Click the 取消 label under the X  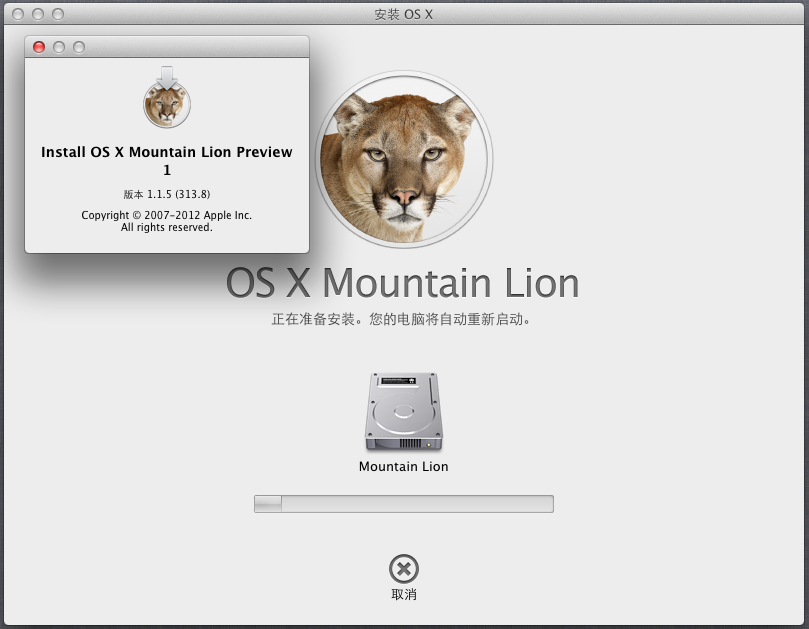(x=403, y=595)
